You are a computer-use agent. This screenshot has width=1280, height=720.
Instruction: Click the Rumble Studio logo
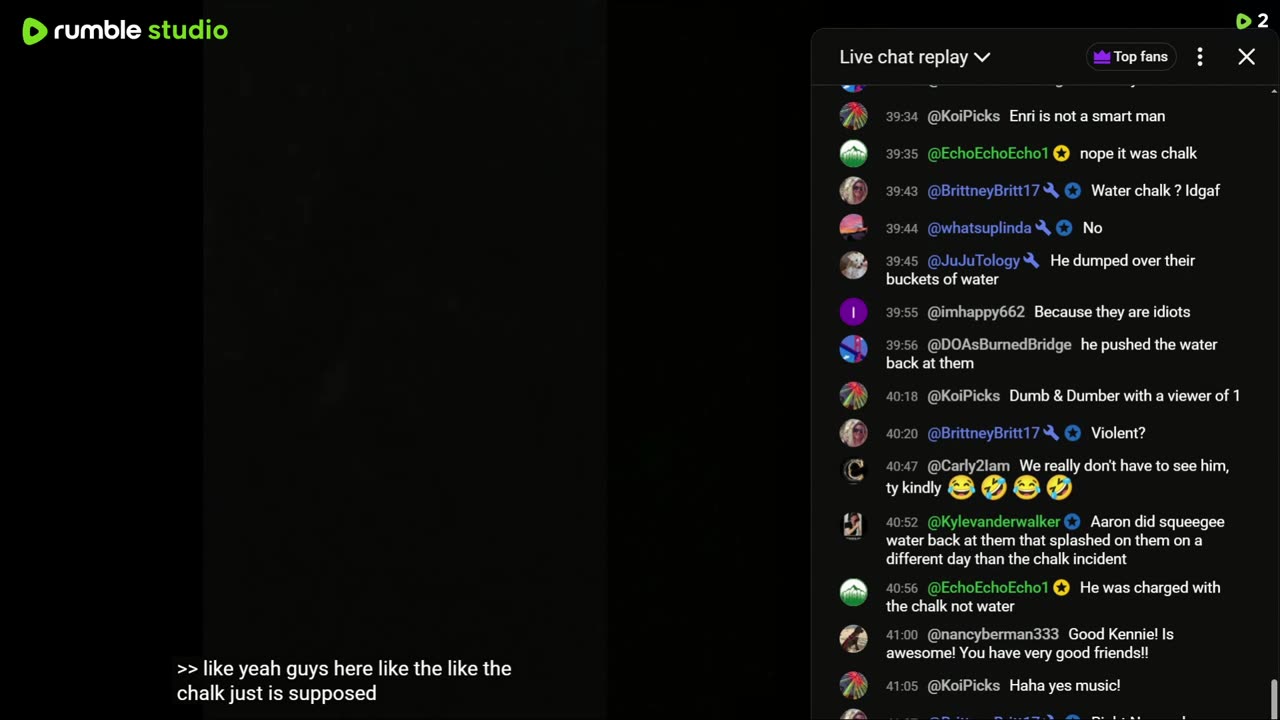pyautogui.click(x=125, y=31)
